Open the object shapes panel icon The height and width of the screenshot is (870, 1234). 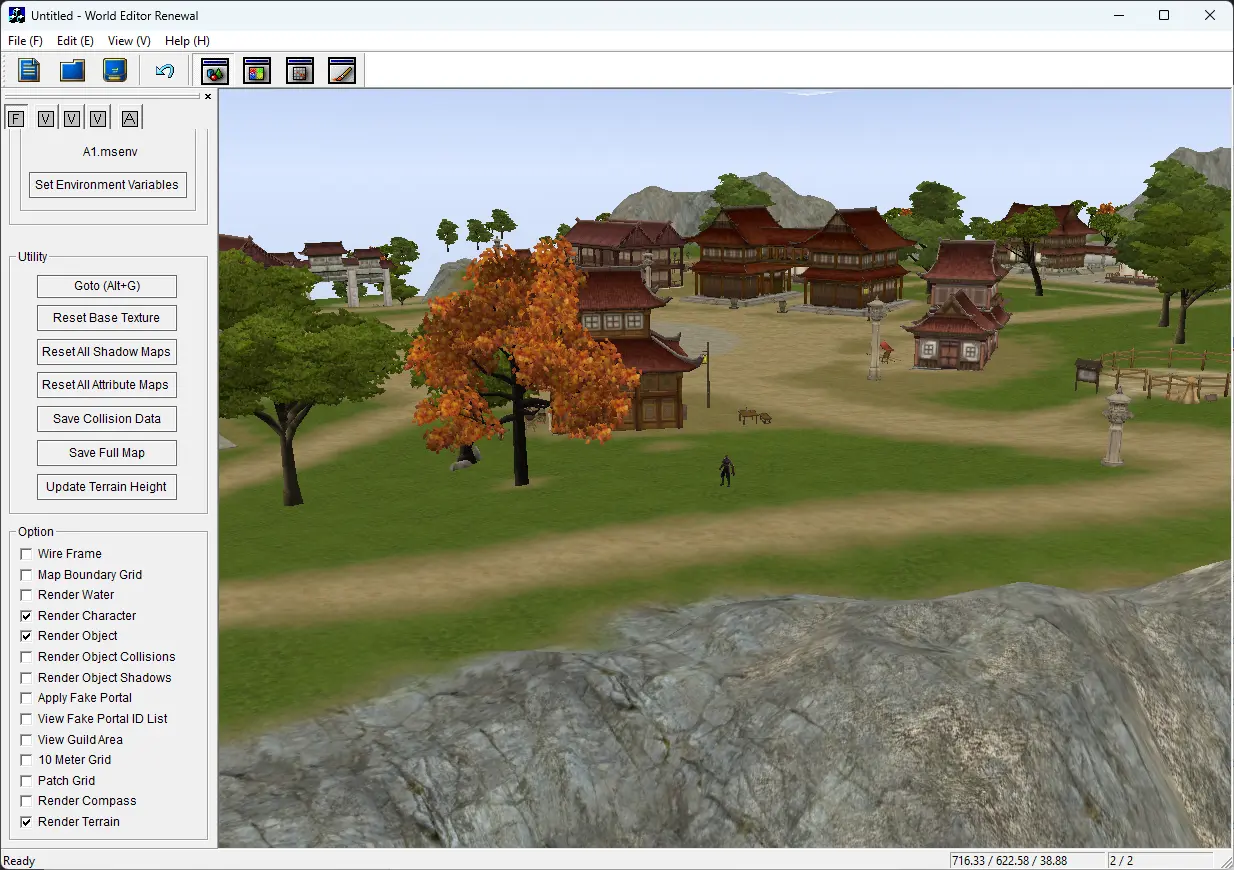(x=215, y=70)
